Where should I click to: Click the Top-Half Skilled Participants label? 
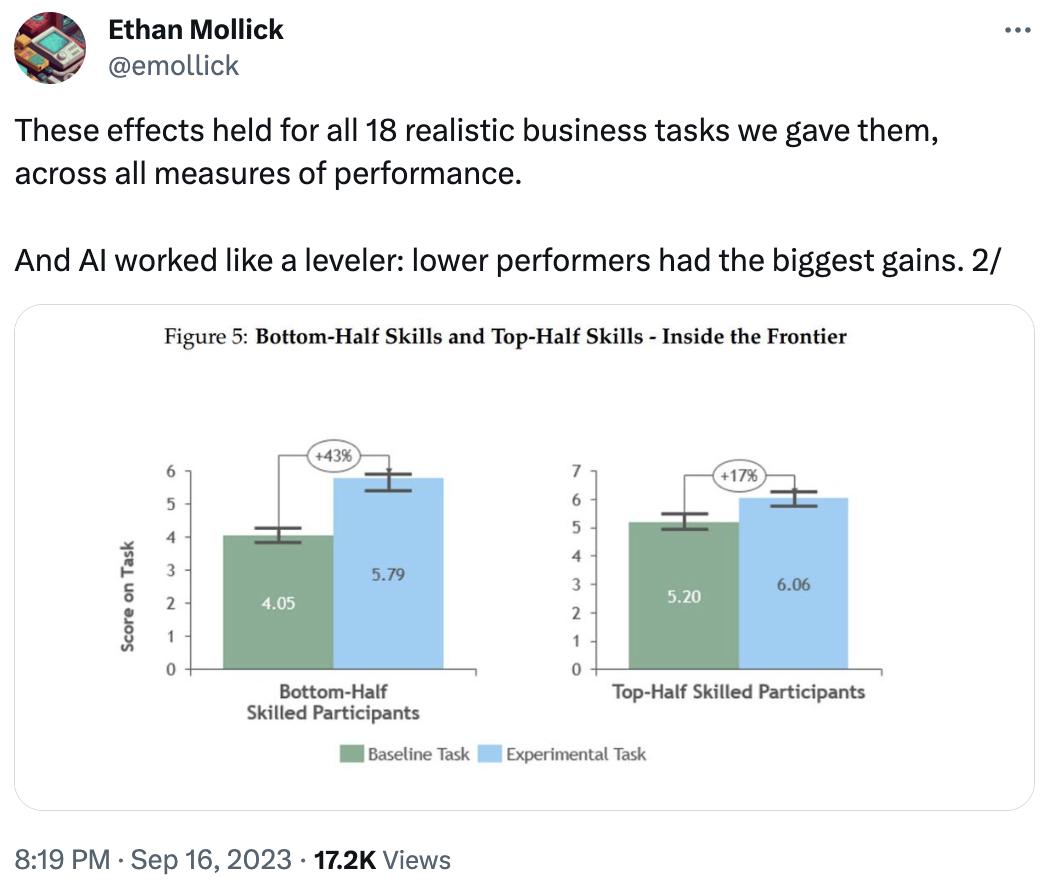coord(738,692)
